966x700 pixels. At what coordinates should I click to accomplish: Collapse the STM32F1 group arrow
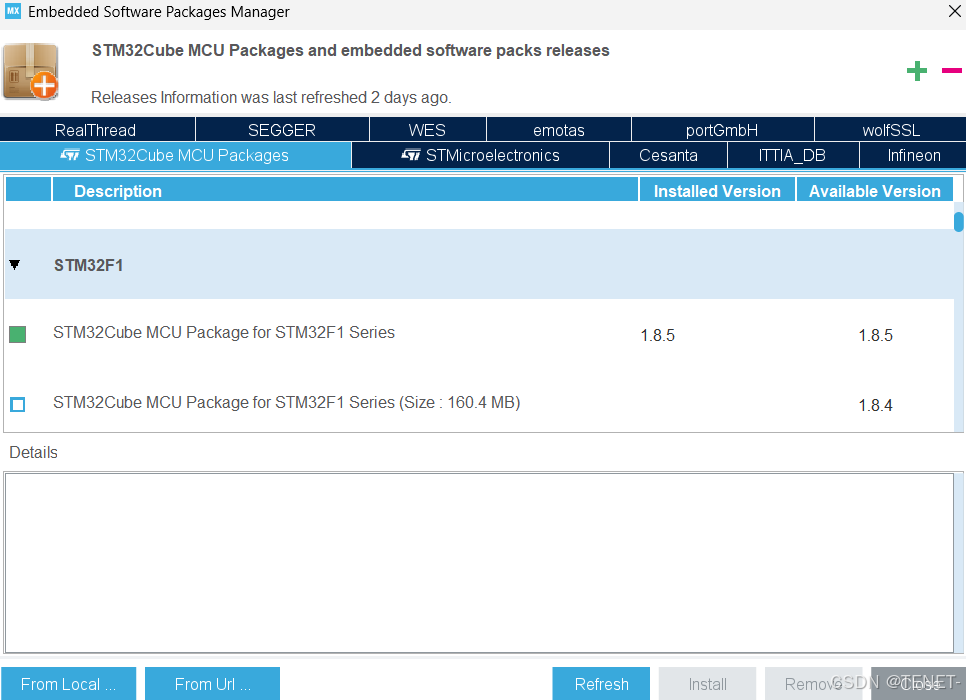point(15,264)
